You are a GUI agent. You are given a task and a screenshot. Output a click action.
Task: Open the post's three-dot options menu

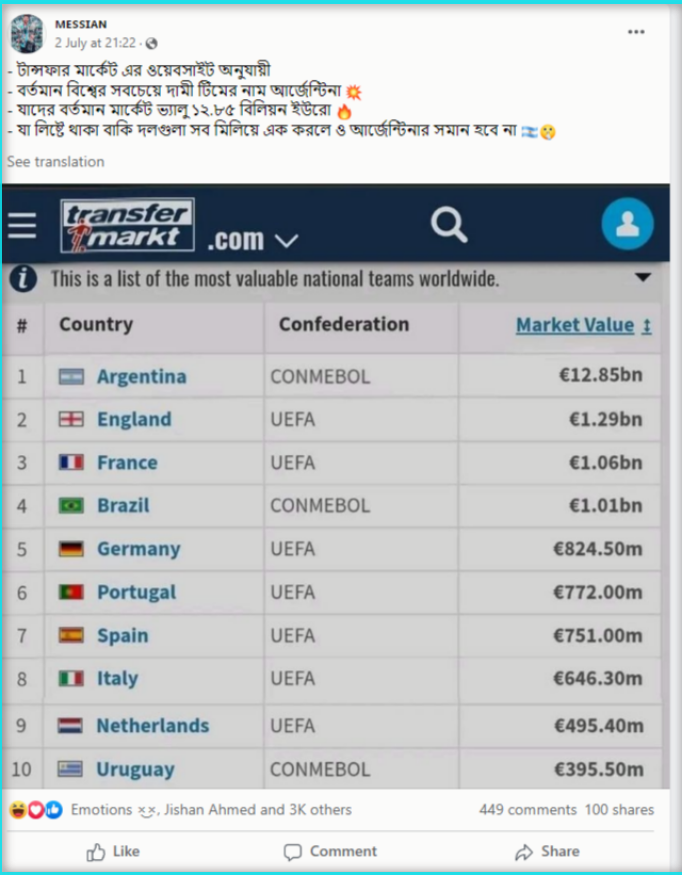tap(636, 32)
